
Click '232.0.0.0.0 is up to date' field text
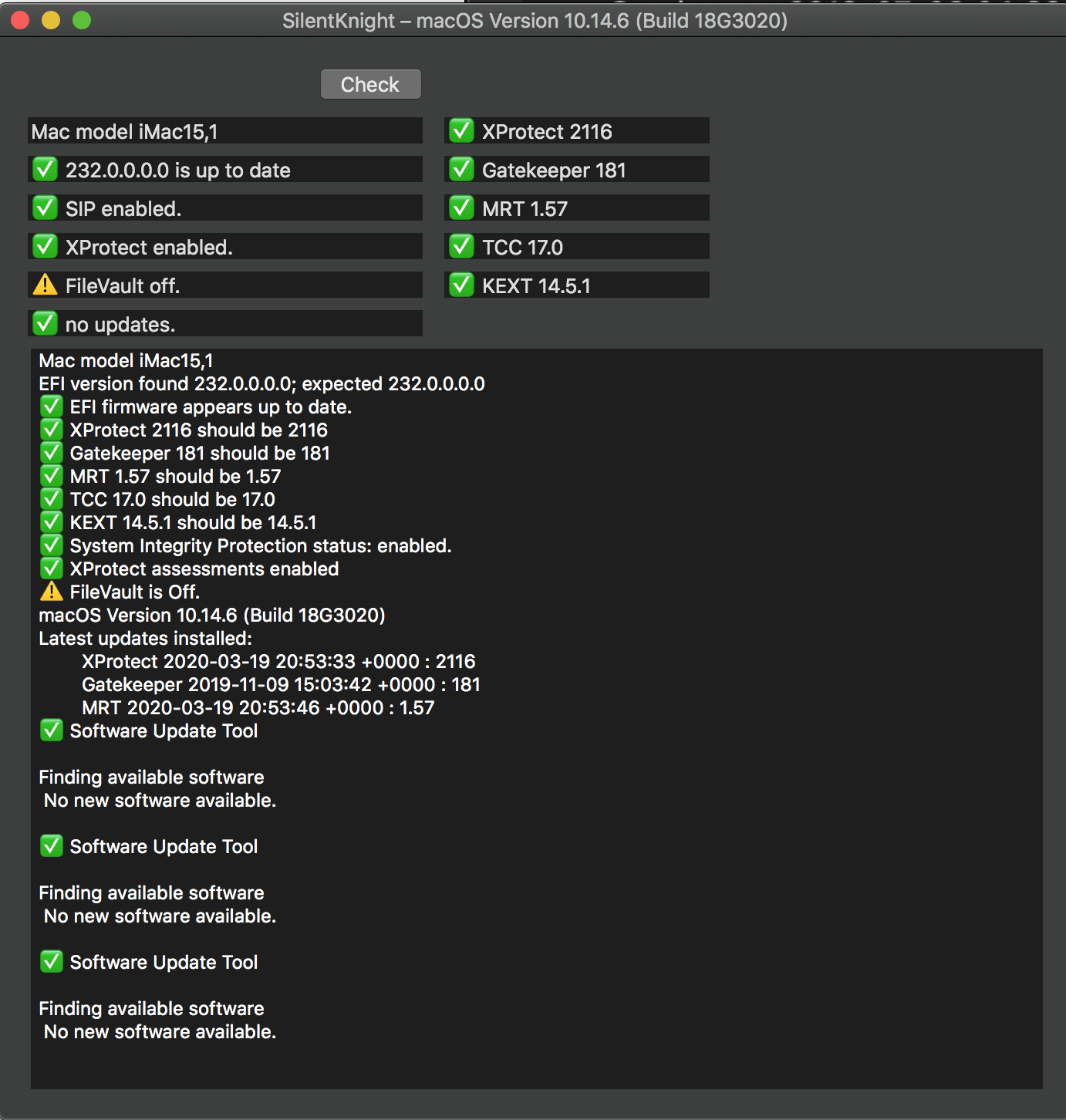coord(178,170)
